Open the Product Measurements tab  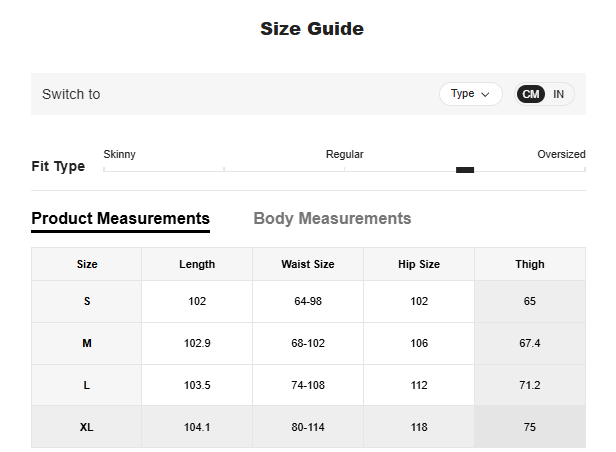tap(120, 218)
